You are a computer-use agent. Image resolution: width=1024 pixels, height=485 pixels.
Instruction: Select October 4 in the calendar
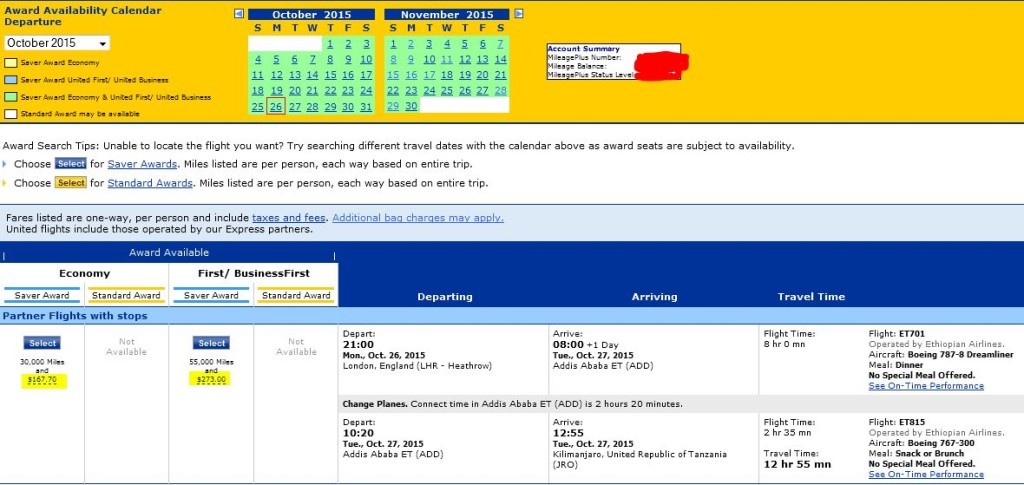(258, 59)
